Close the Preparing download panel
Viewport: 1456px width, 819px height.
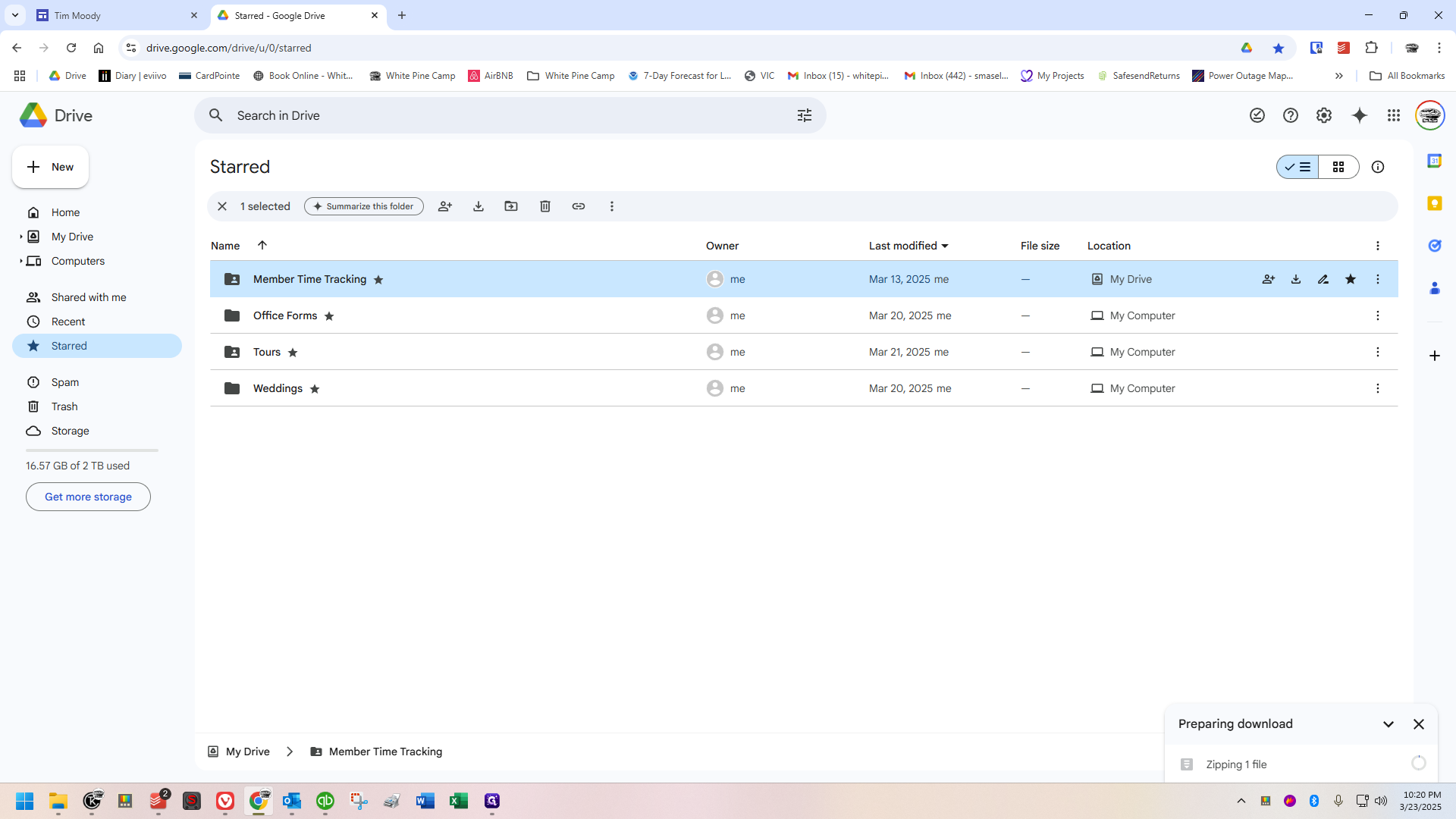tap(1419, 724)
